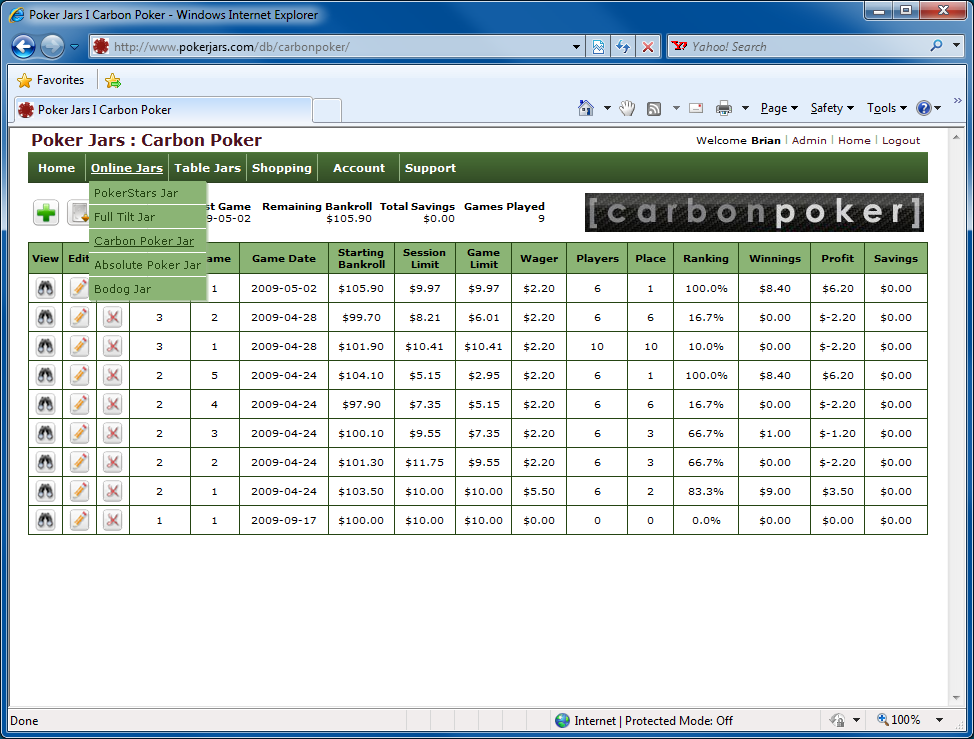This screenshot has width=974, height=739.
Task: Stop loading with red X button
Action: click(x=648, y=47)
